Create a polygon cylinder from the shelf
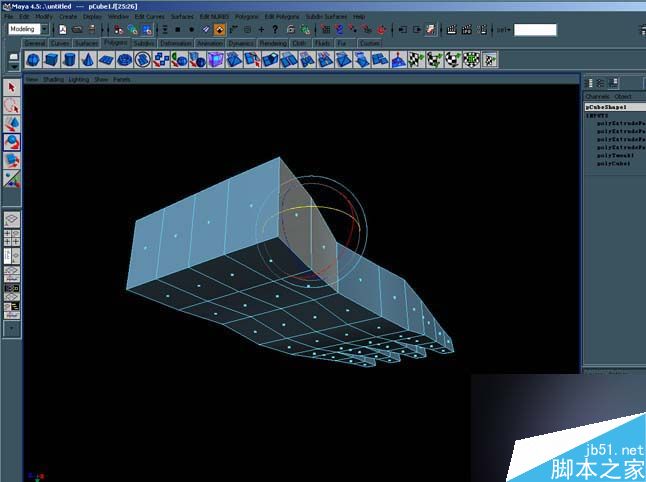This screenshot has height=482, width=646. coord(69,60)
